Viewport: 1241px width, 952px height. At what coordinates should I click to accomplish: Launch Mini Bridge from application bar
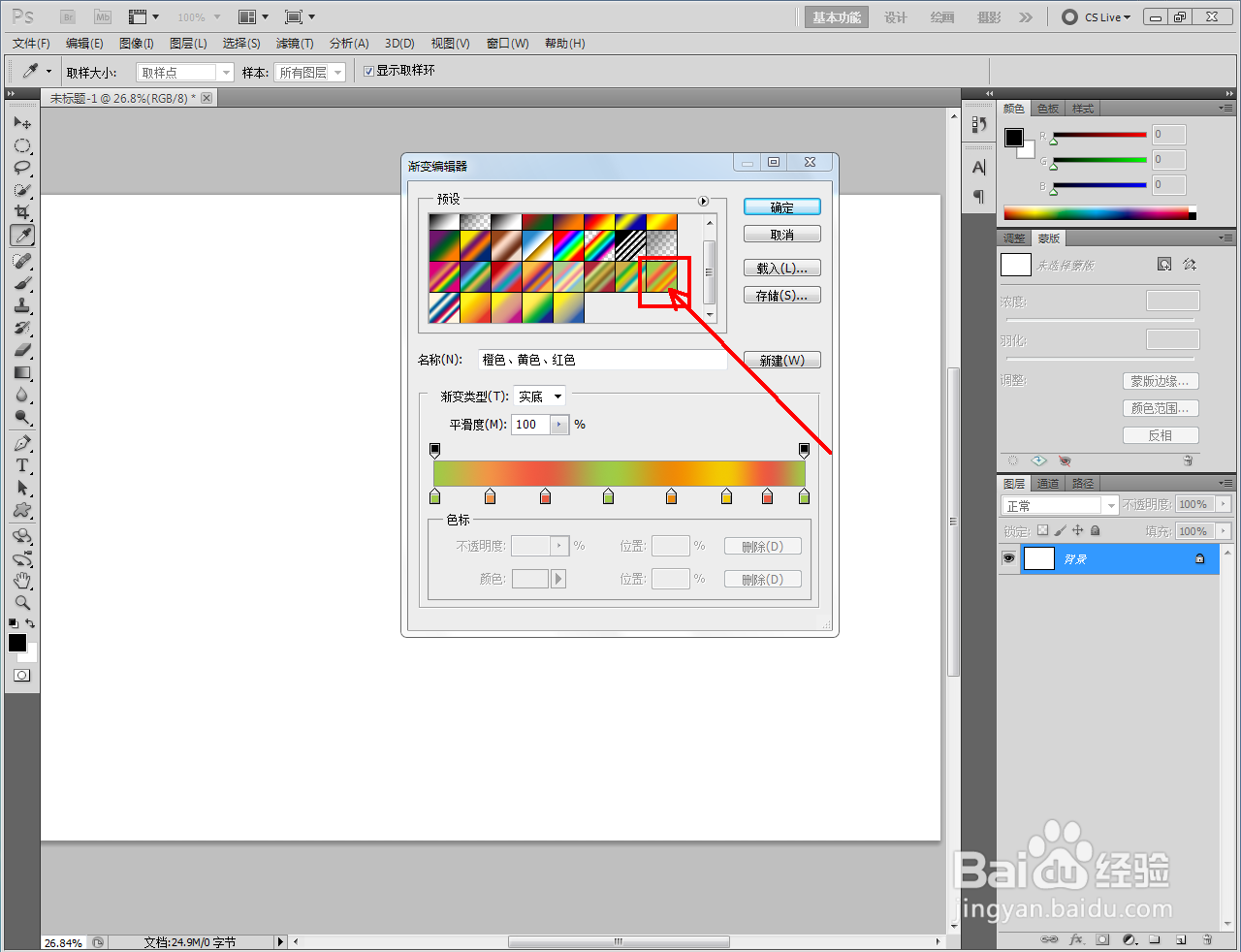click(x=103, y=16)
